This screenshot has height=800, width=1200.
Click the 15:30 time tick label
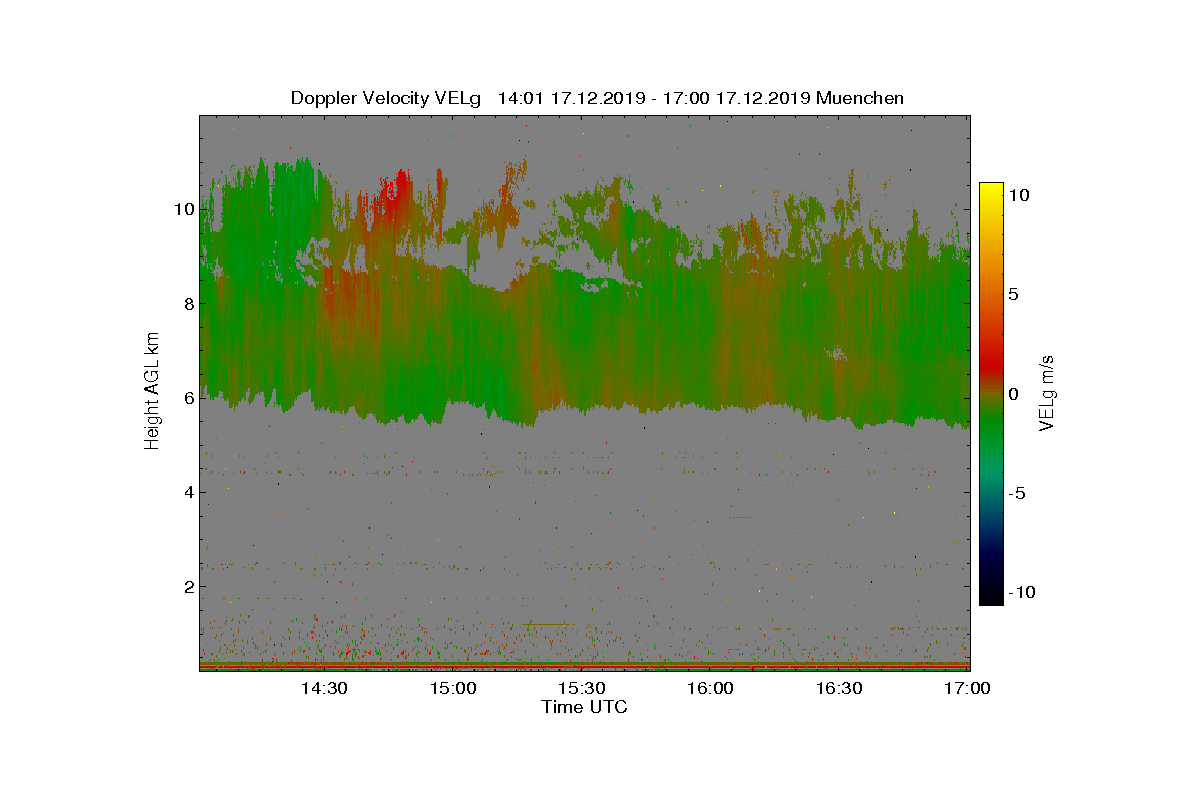[x=581, y=688]
